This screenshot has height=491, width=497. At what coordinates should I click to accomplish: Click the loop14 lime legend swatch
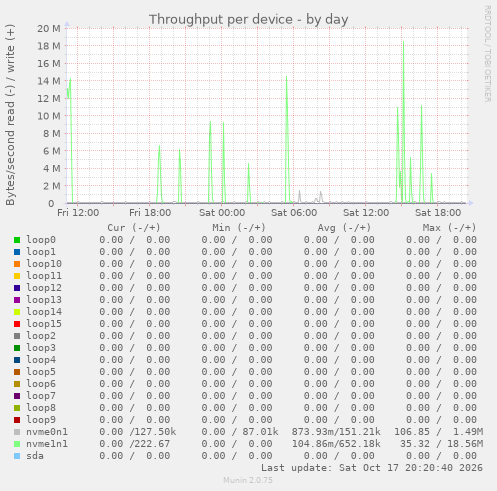pos(17,312)
